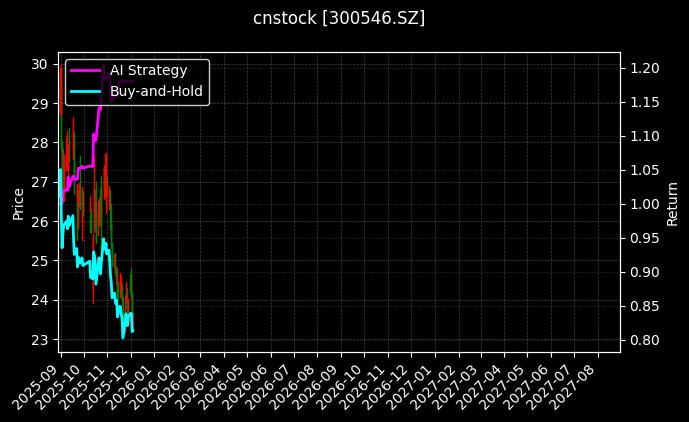Click the cyan line swatch in legend

click(85, 91)
